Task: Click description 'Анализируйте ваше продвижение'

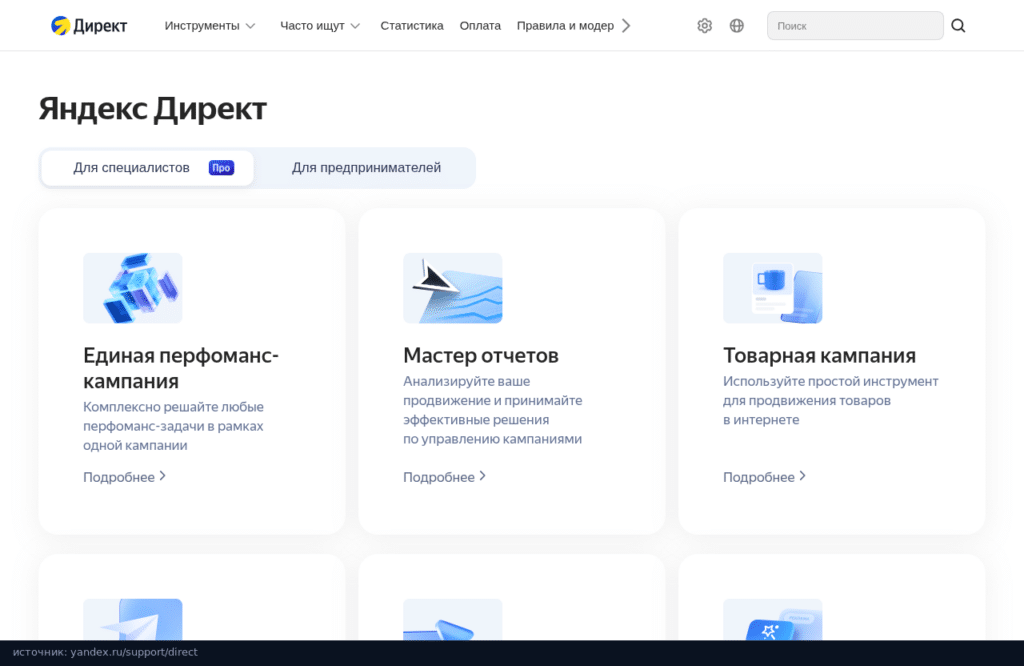Action: (492, 410)
